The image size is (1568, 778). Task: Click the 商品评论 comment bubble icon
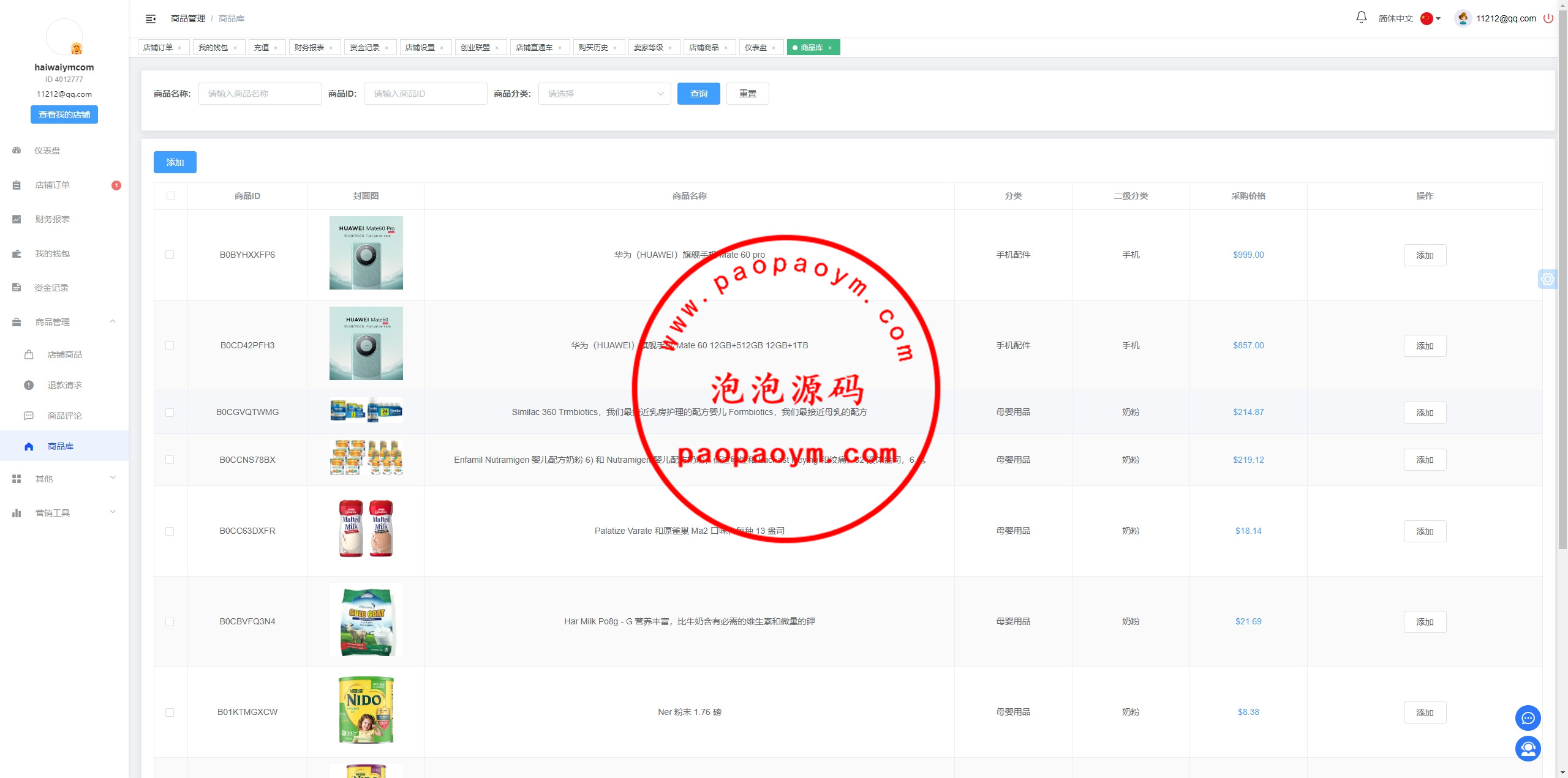coord(29,416)
